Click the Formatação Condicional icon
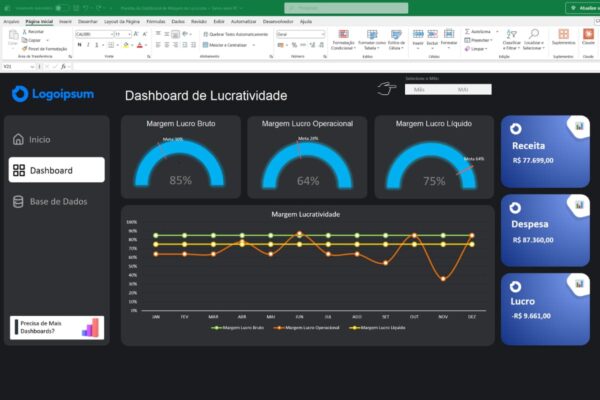 (344, 34)
